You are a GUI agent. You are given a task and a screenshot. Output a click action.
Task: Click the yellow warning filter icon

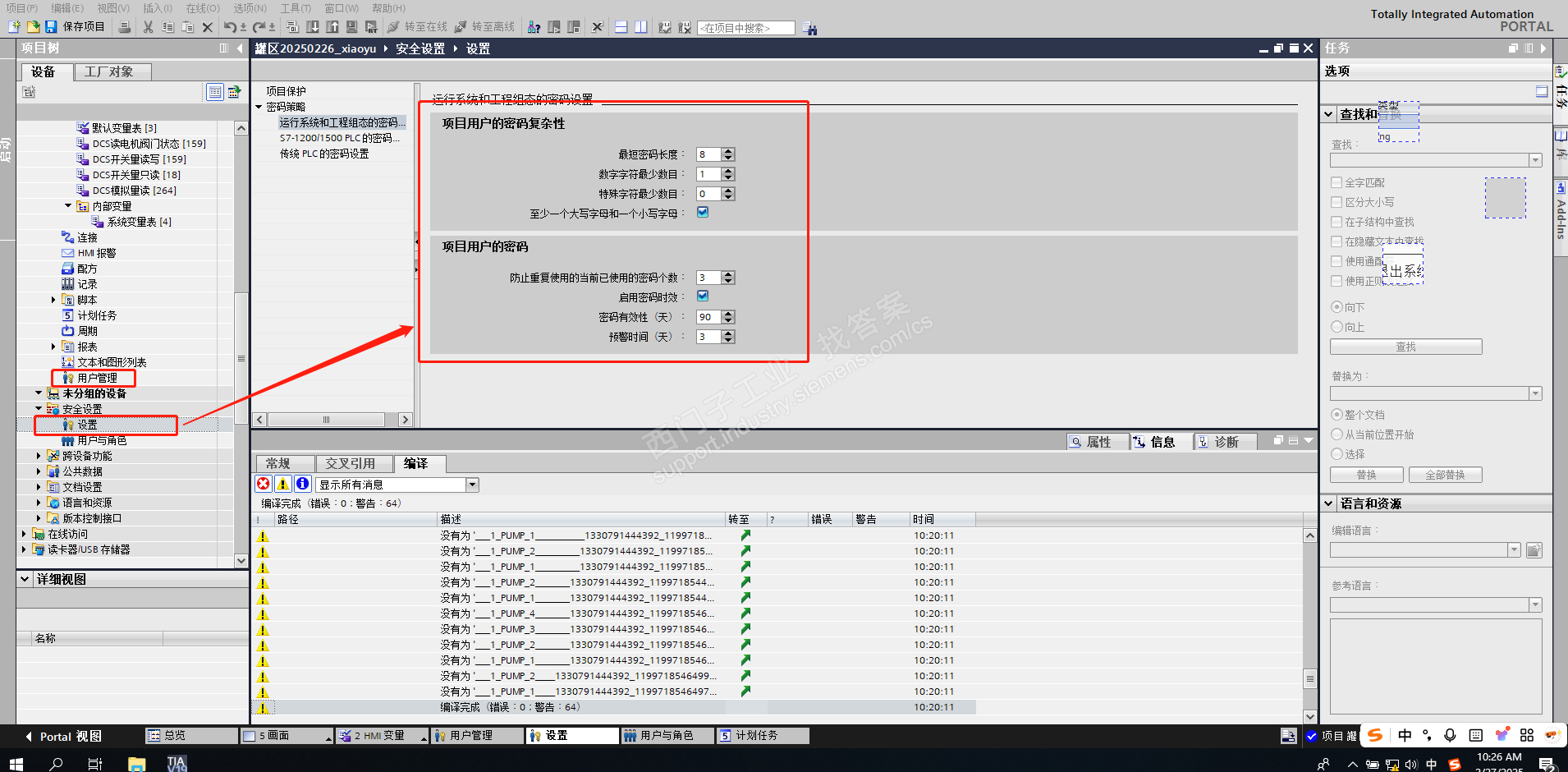pyautogui.click(x=283, y=485)
